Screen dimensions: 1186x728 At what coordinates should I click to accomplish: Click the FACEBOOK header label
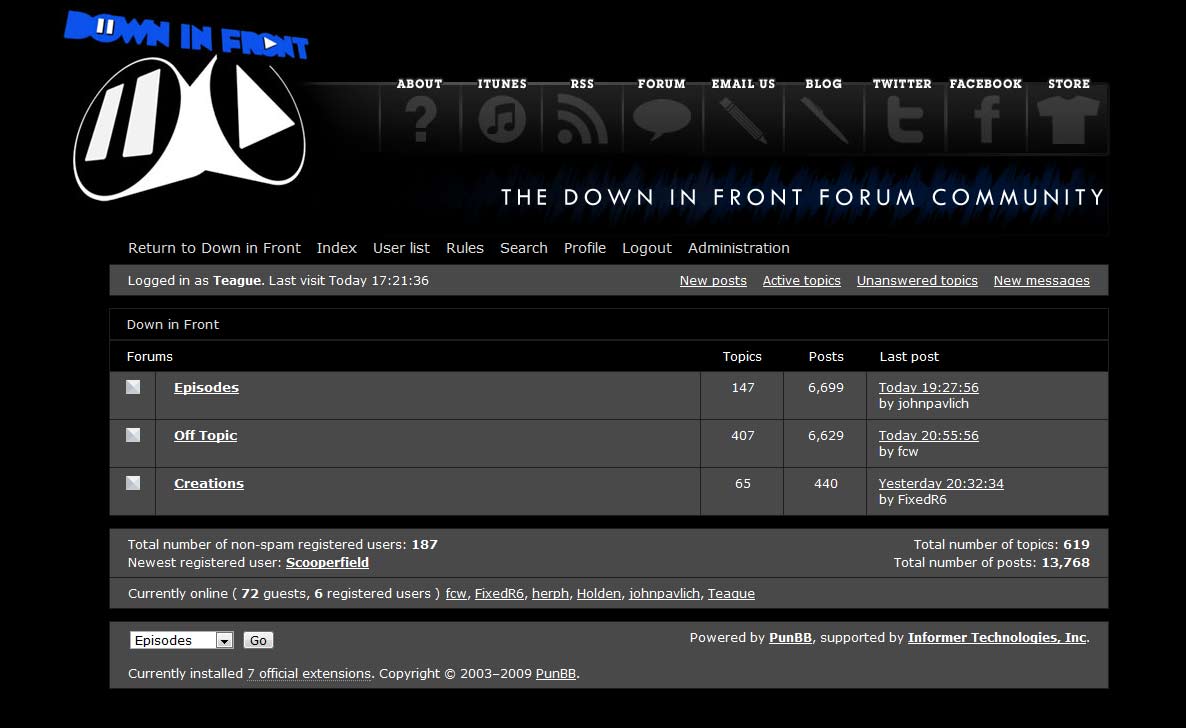986,84
